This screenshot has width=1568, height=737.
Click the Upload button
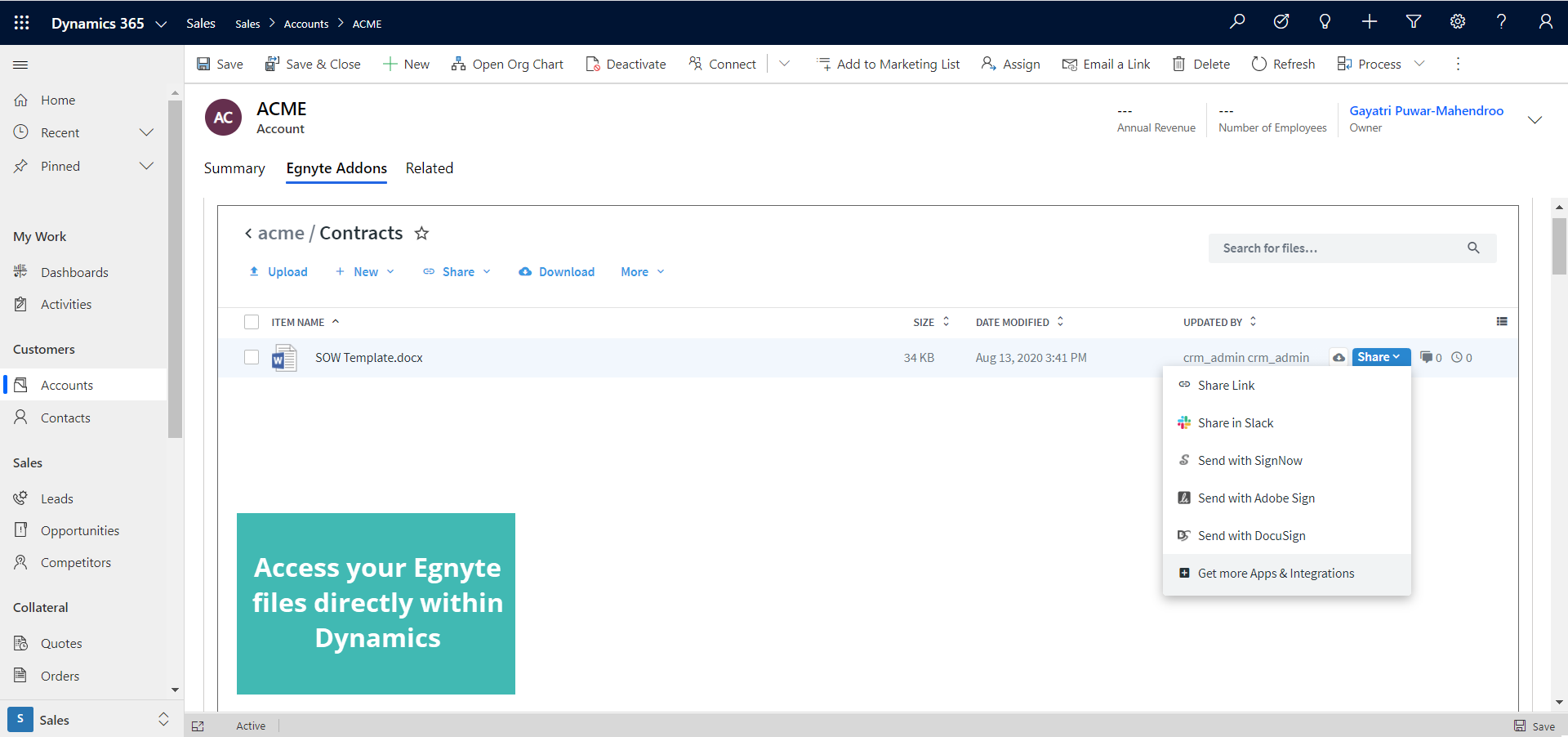click(278, 272)
